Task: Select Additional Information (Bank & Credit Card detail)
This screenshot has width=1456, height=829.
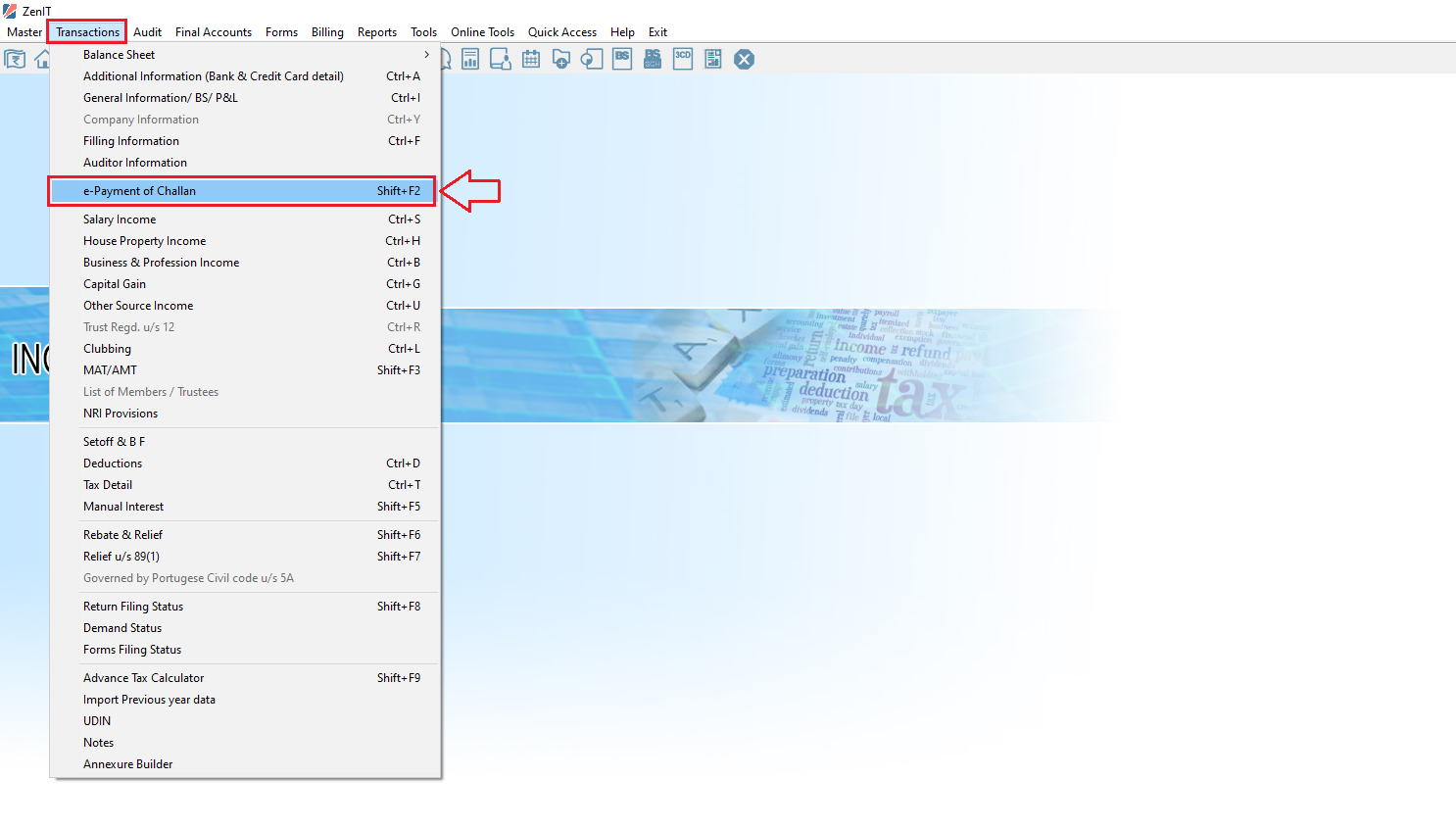Action: pos(245,76)
